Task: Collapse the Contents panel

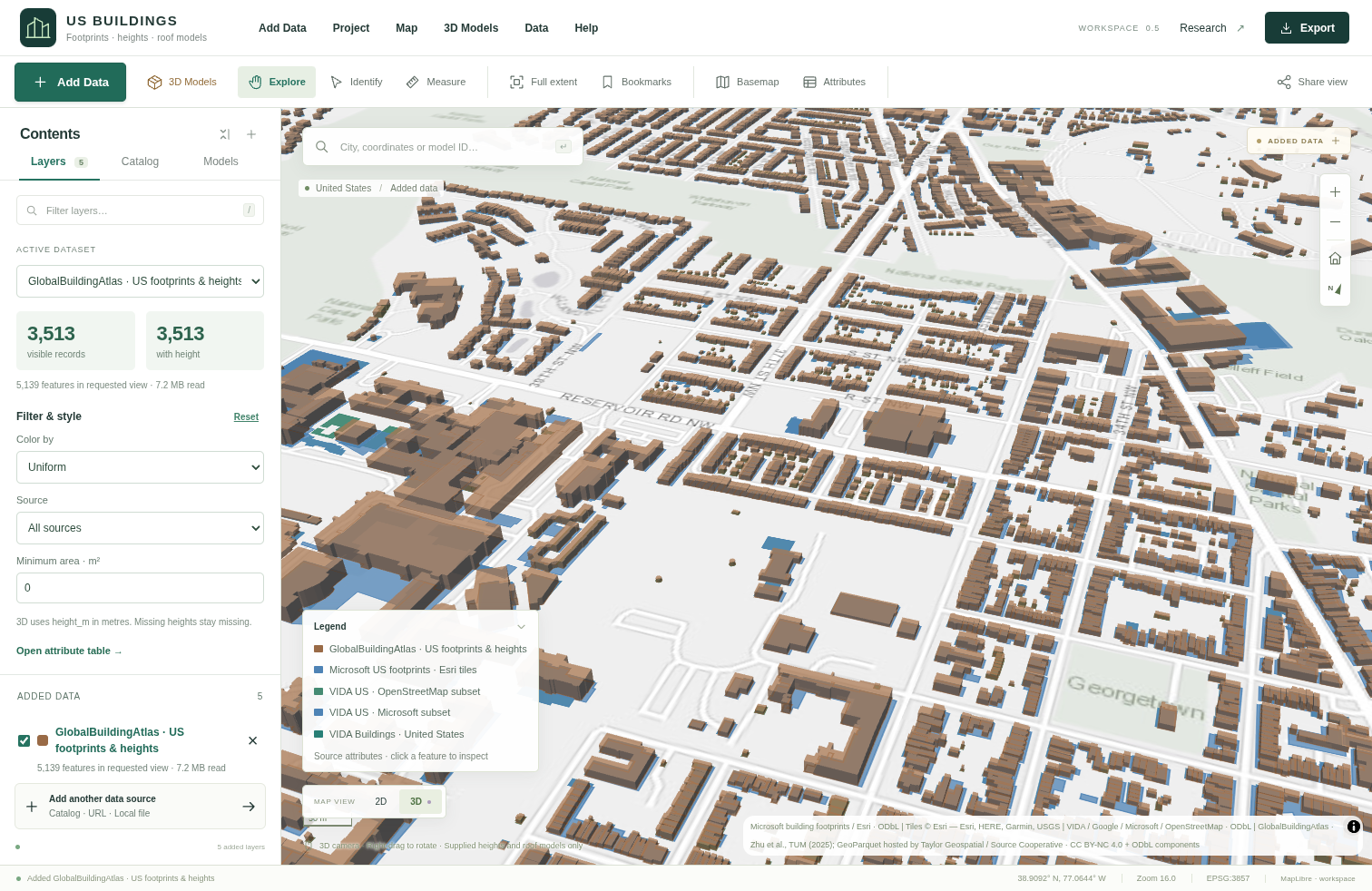Action: pyautogui.click(x=225, y=134)
